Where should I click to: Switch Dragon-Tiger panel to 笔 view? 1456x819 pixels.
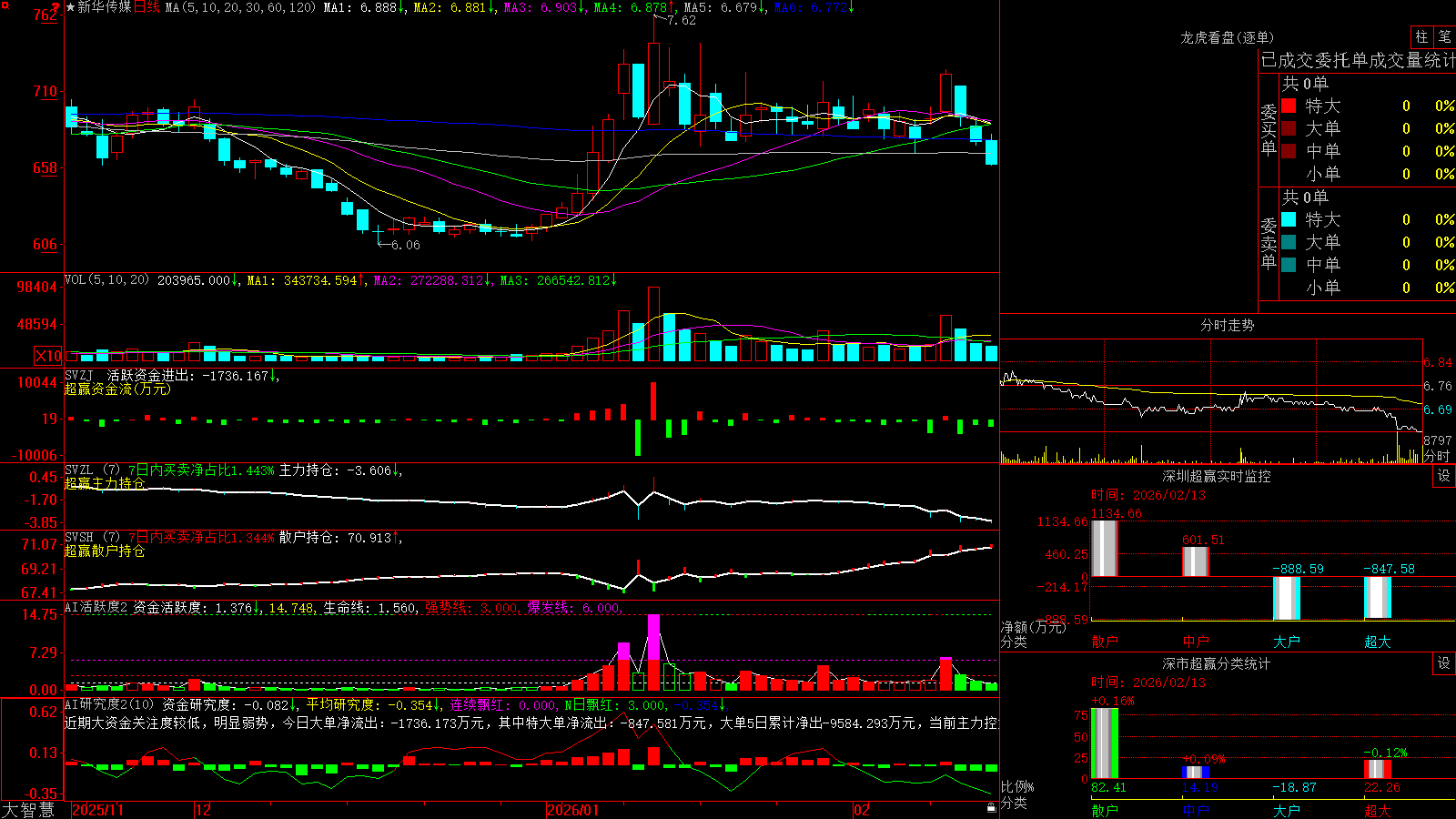coord(1444,37)
